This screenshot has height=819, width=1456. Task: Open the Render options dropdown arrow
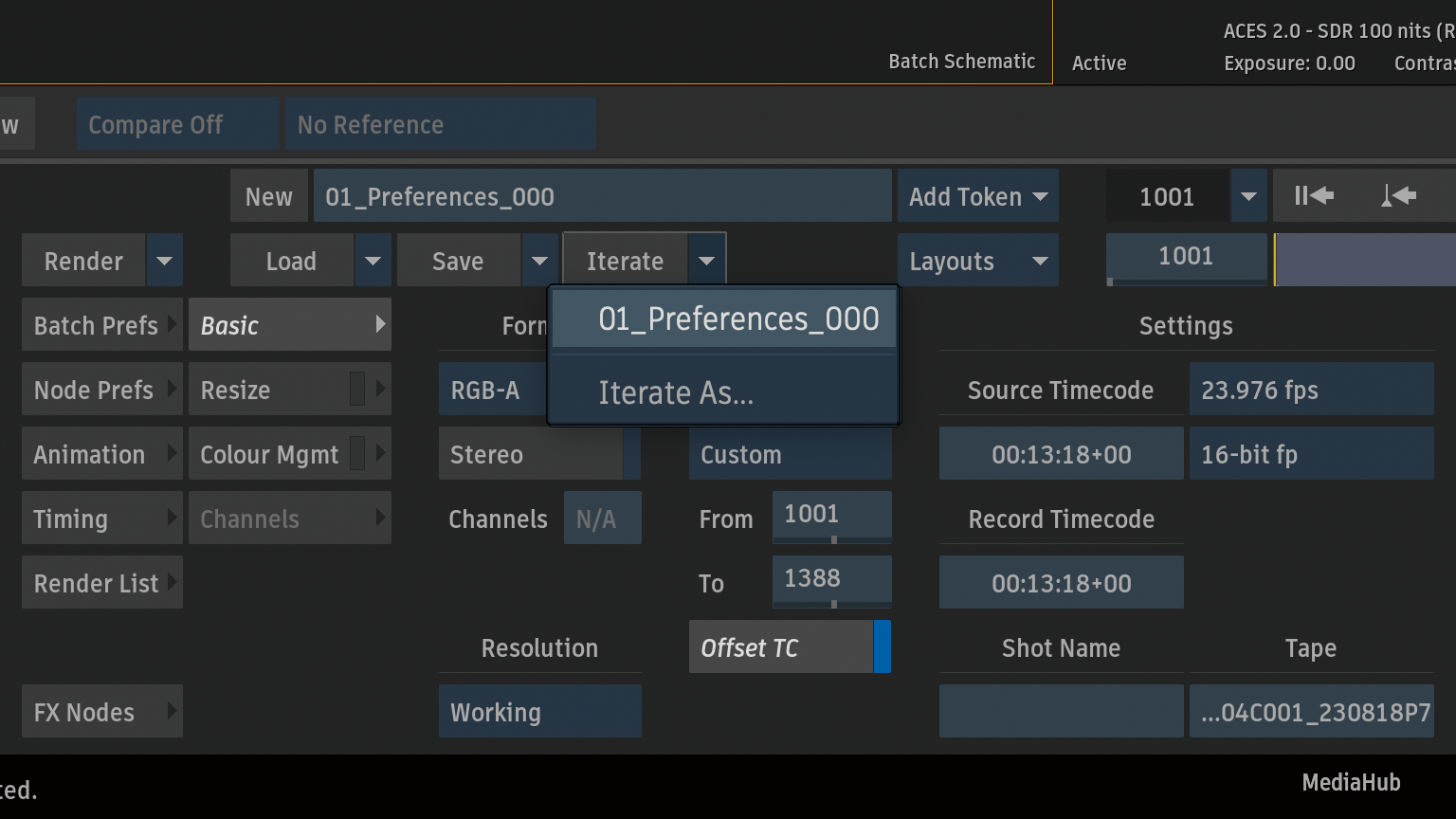[164, 261]
